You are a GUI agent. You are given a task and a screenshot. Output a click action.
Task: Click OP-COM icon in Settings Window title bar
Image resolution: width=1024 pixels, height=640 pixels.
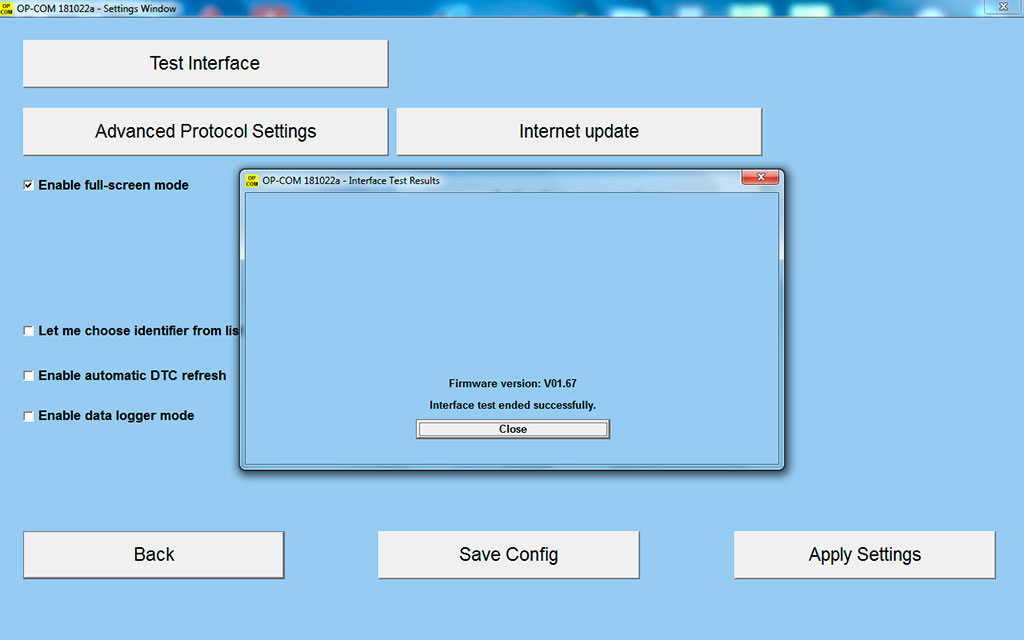point(7,8)
